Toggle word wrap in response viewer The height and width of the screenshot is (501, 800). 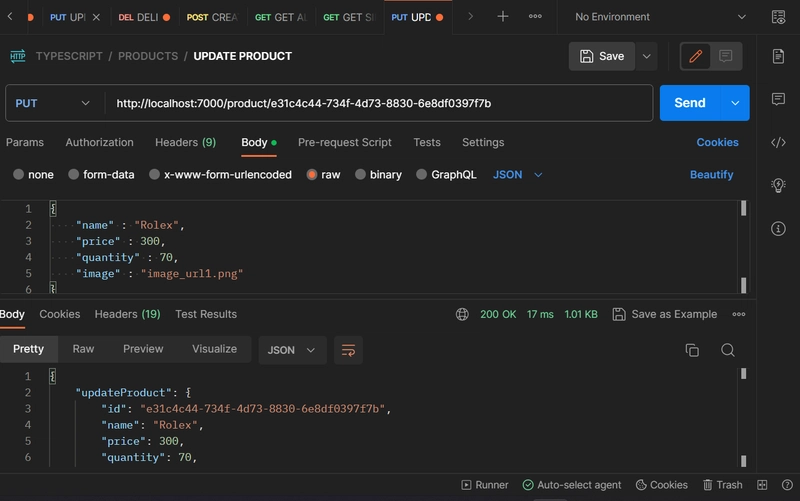click(348, 350)
